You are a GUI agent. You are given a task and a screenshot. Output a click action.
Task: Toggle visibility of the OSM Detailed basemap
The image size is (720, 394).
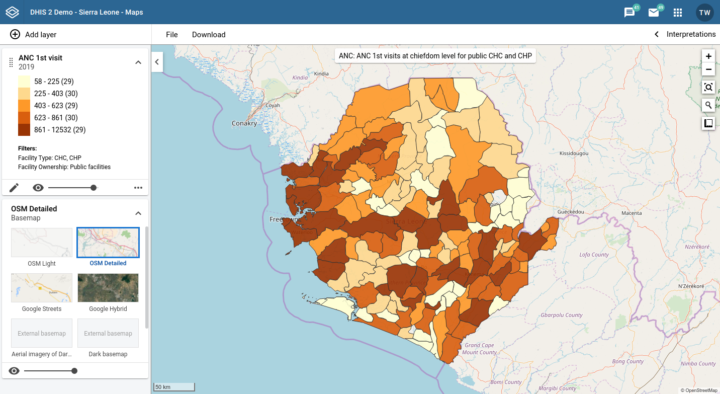(14, 371)
